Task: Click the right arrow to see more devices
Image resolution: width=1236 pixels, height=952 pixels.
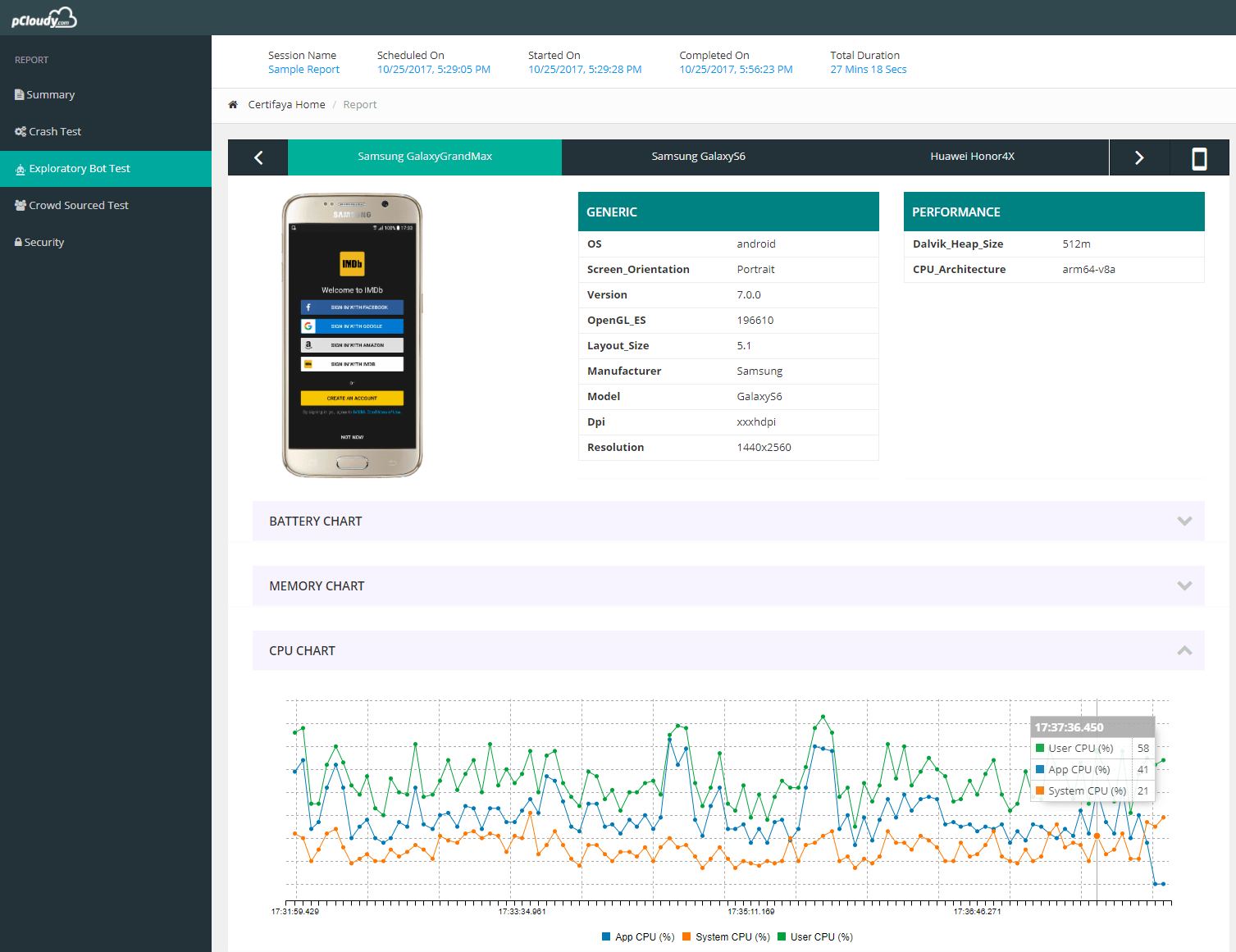Action: click(x=1139, y=157)
